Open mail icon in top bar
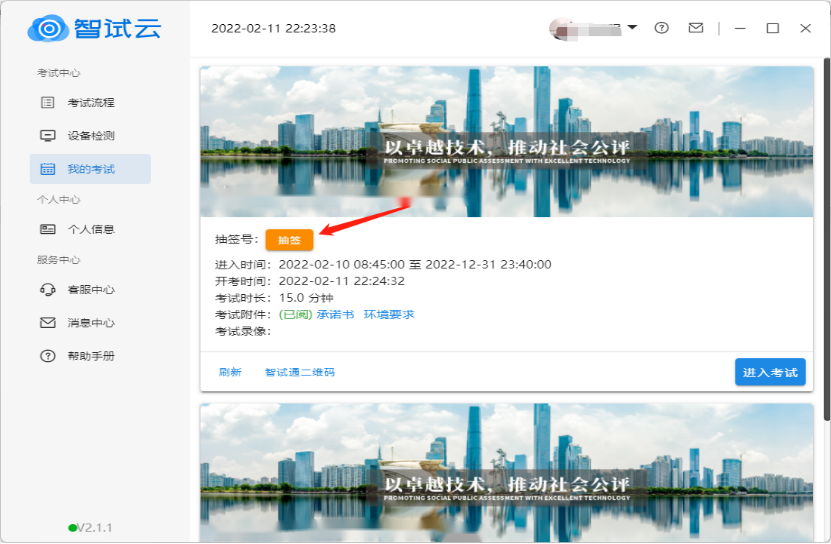 click(696, 28)
